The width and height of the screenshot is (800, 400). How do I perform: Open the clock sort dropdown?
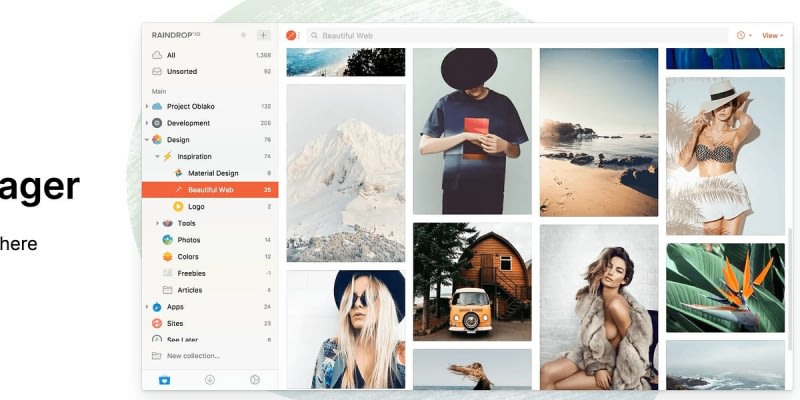[744, 35]
